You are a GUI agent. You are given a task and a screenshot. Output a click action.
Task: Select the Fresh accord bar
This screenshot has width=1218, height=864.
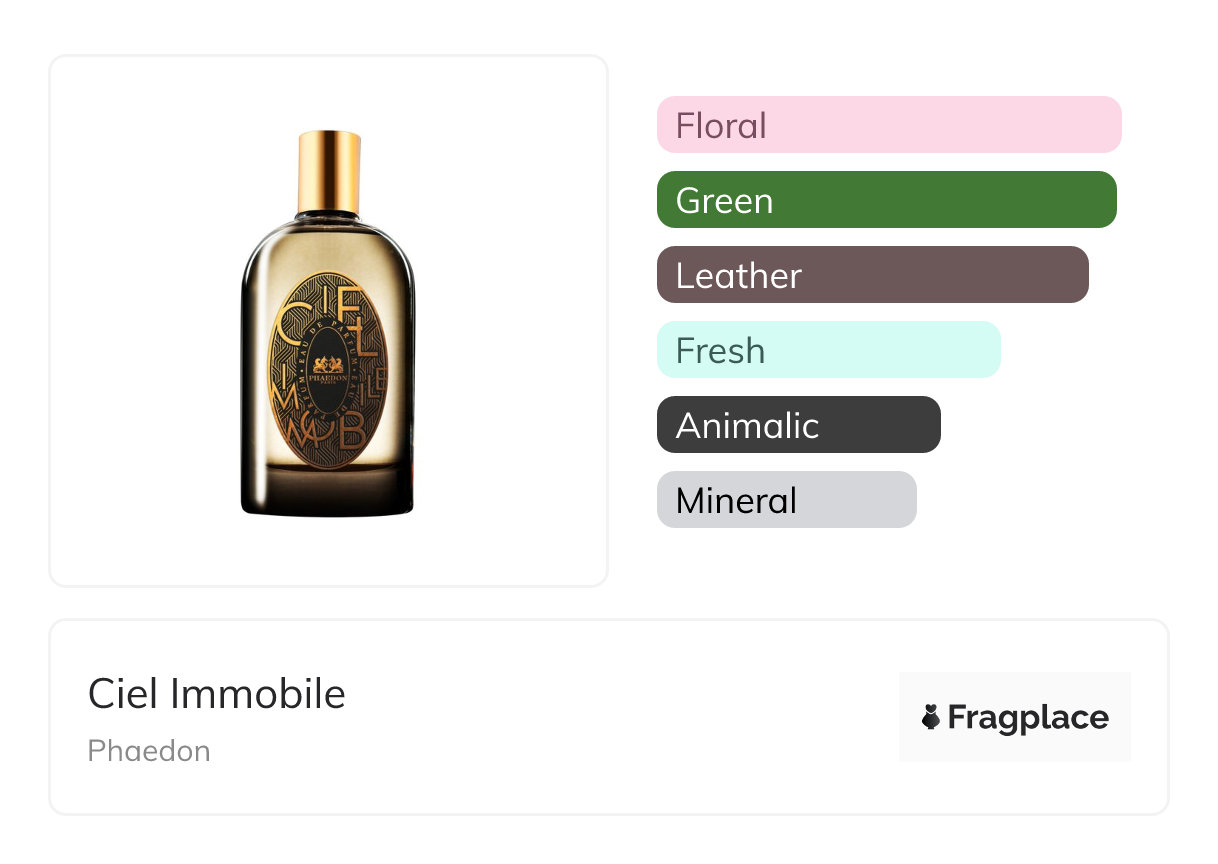[x=828, y=350]
